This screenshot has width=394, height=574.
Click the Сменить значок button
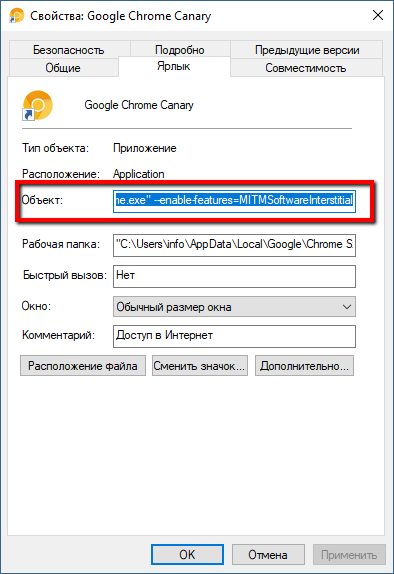click(x=200, y=365)
